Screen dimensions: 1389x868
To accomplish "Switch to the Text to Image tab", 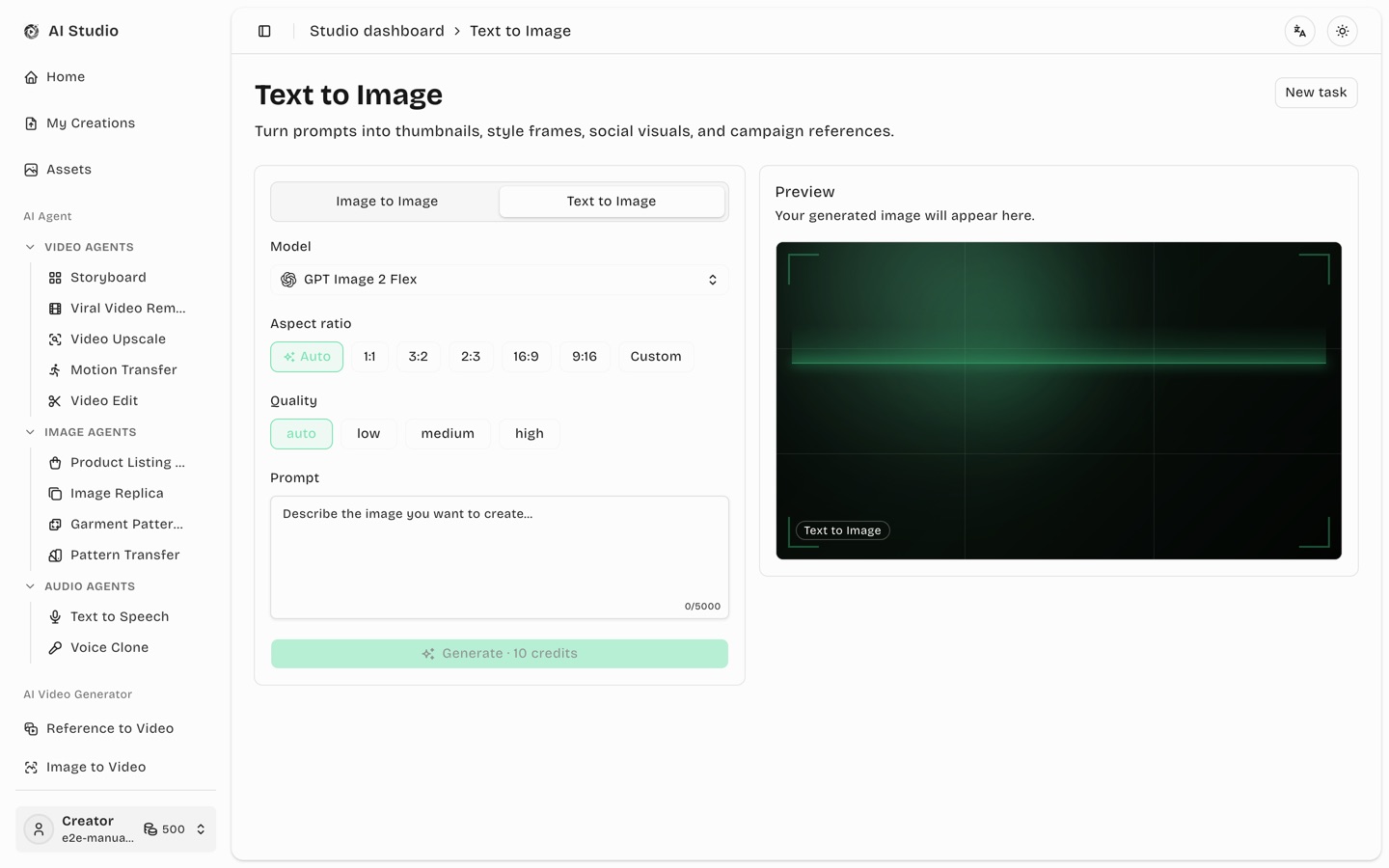I will click(x=612, y=202).
